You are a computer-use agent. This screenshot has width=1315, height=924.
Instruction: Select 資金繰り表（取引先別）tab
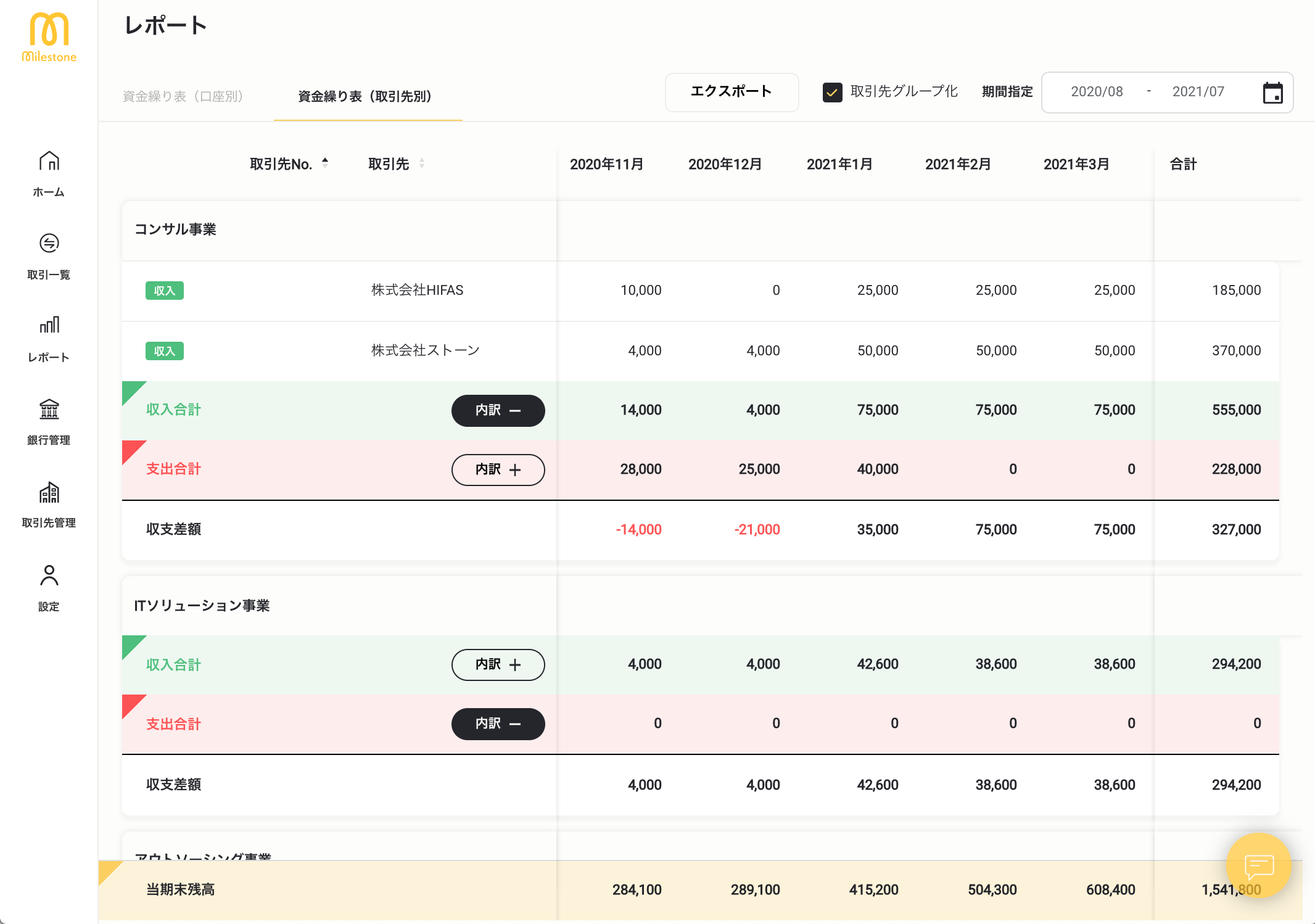point(367,96)
